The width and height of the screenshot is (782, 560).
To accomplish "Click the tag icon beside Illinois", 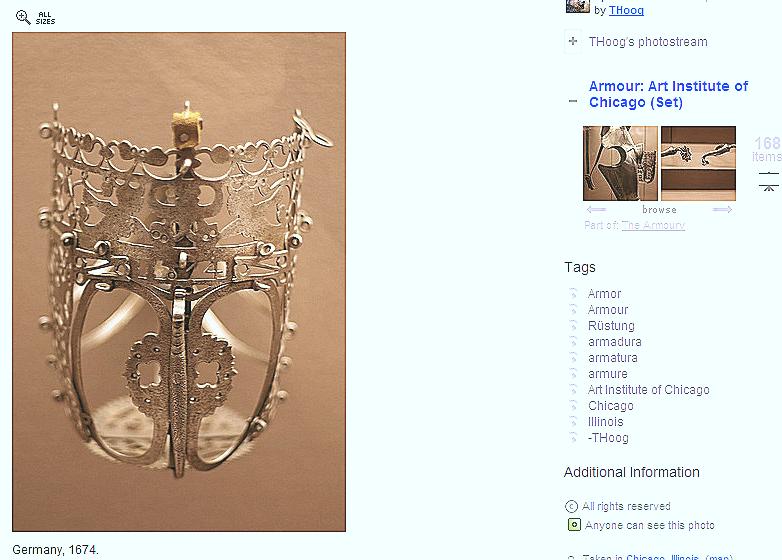I will tap(574, 422).
